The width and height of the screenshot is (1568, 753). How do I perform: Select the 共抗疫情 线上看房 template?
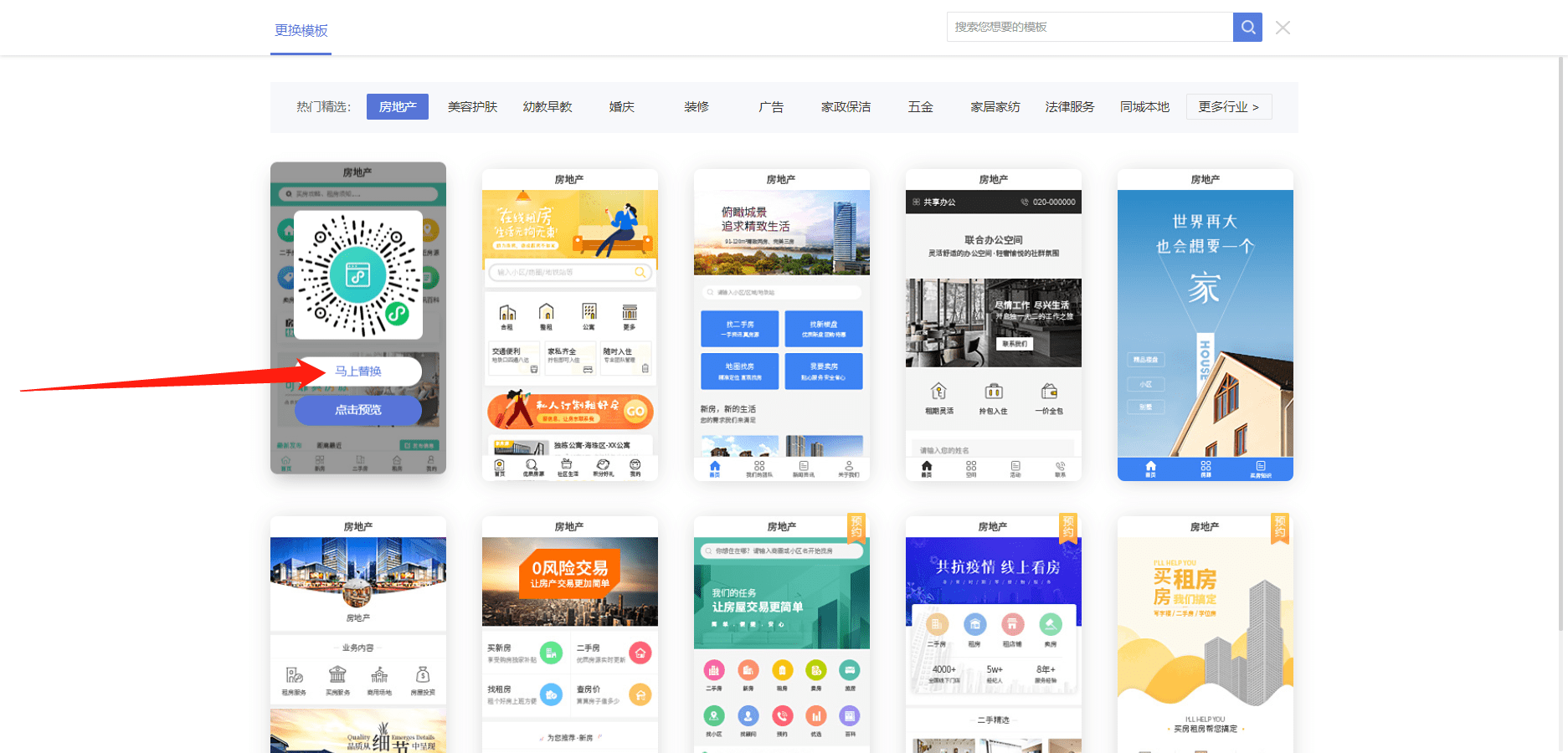point(993,636)
